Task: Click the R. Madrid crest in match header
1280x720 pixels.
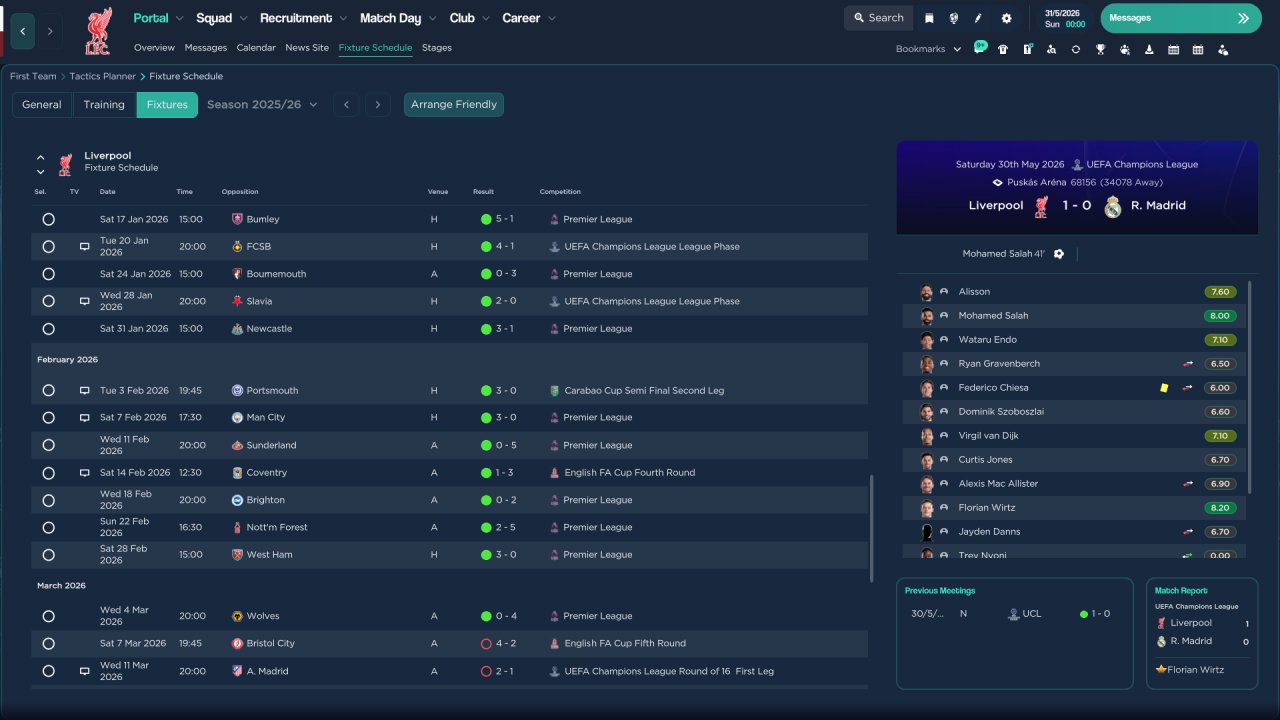Action: point(1113,207)
